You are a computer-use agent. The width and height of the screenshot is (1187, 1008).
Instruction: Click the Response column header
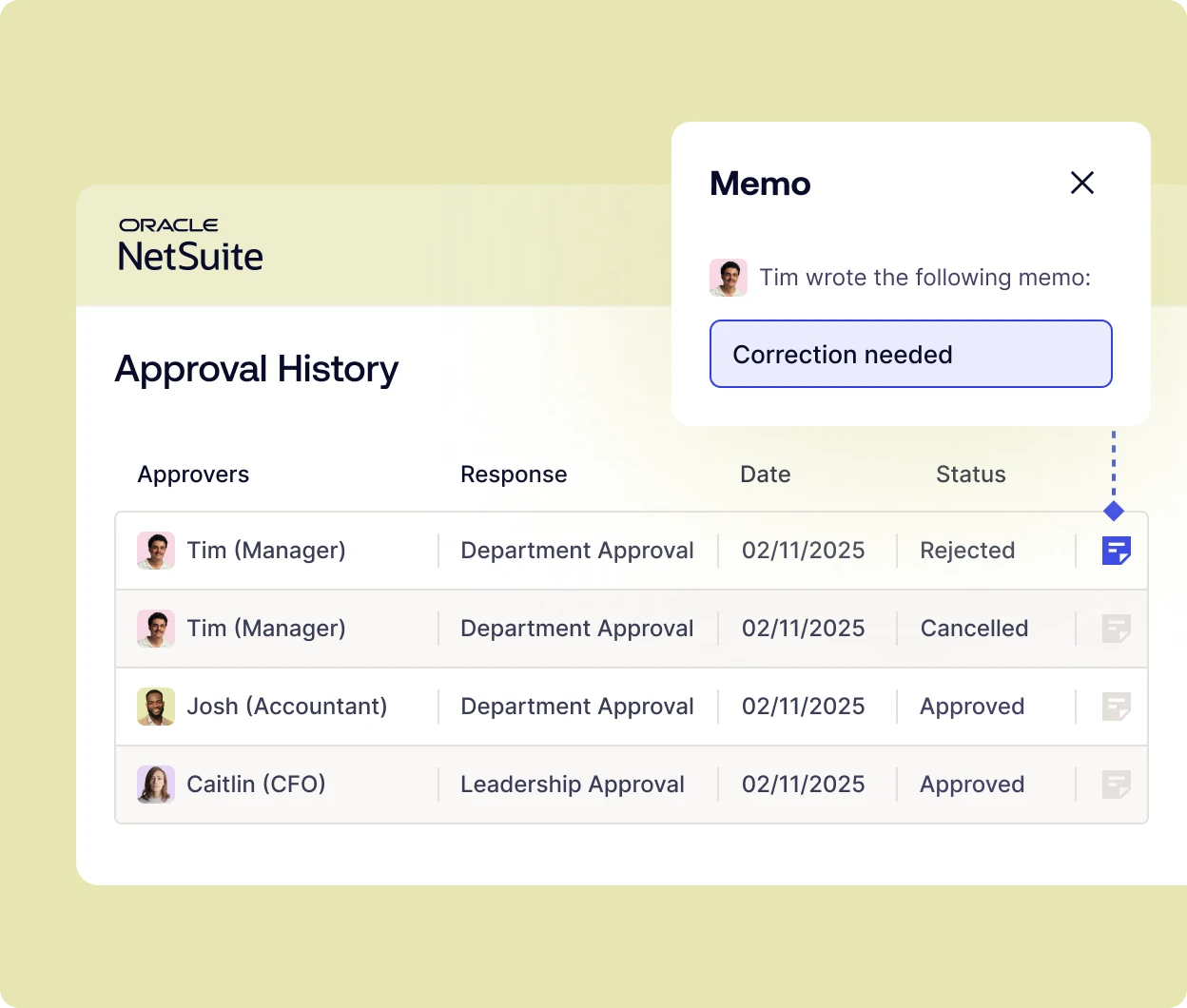click(514, 475)
